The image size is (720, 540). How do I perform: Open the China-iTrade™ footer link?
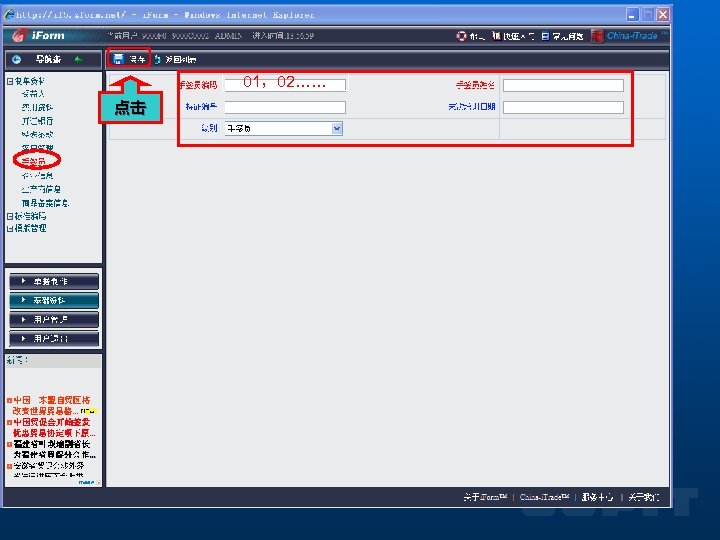(x=545, y=497)
